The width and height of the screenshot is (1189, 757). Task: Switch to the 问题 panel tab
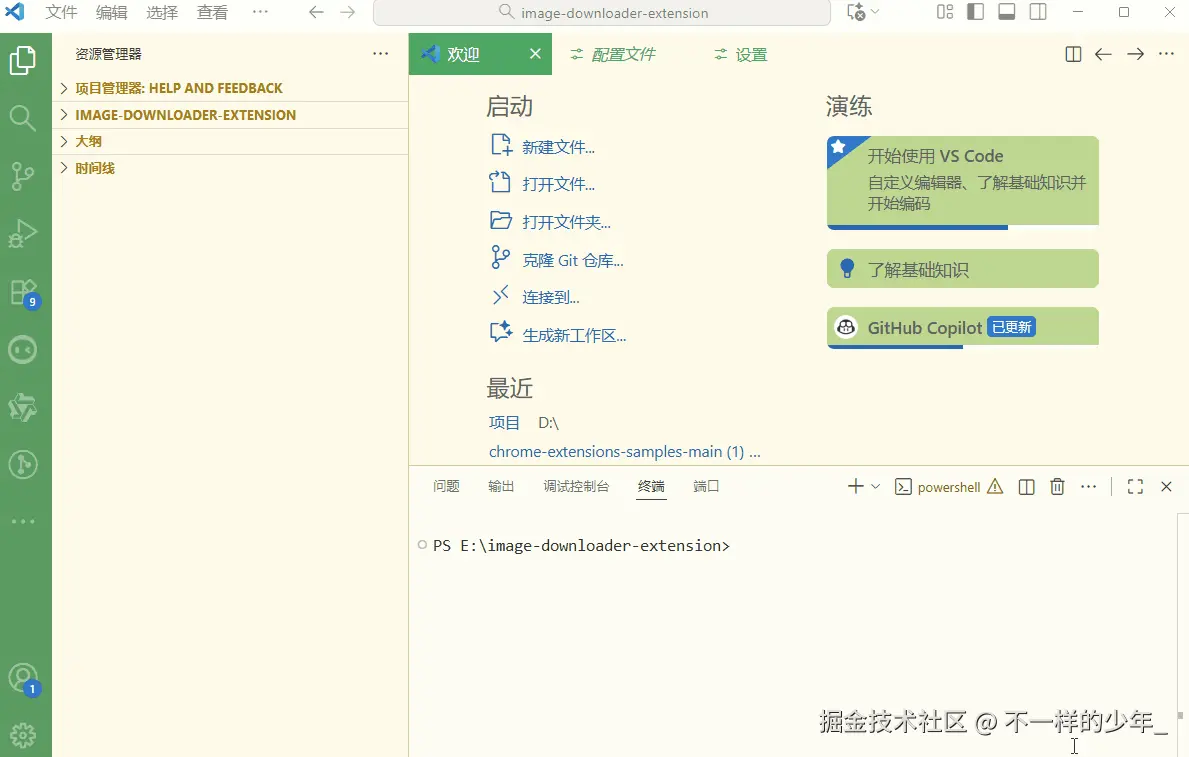447,486
